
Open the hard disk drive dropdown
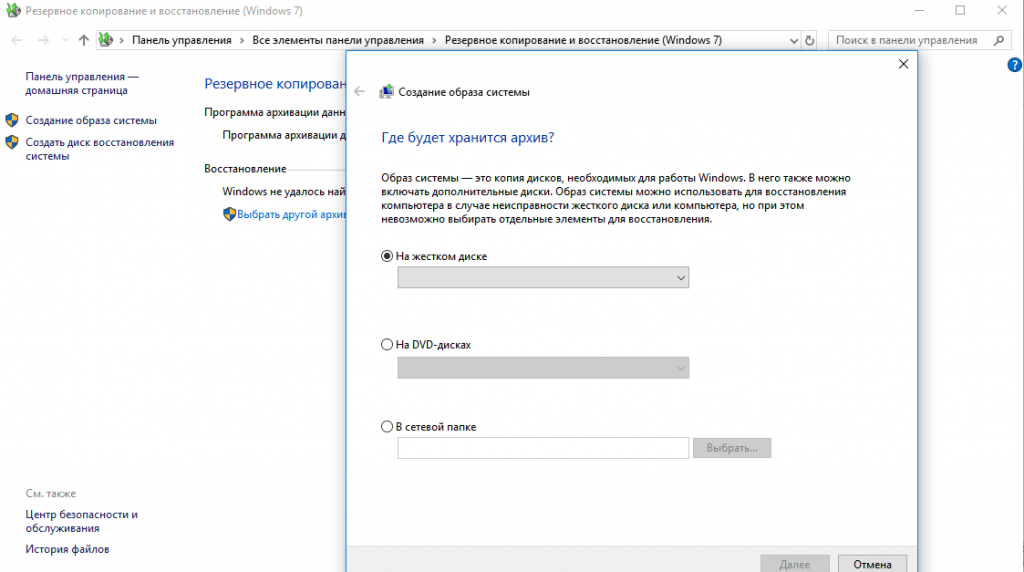pos(543,278)
